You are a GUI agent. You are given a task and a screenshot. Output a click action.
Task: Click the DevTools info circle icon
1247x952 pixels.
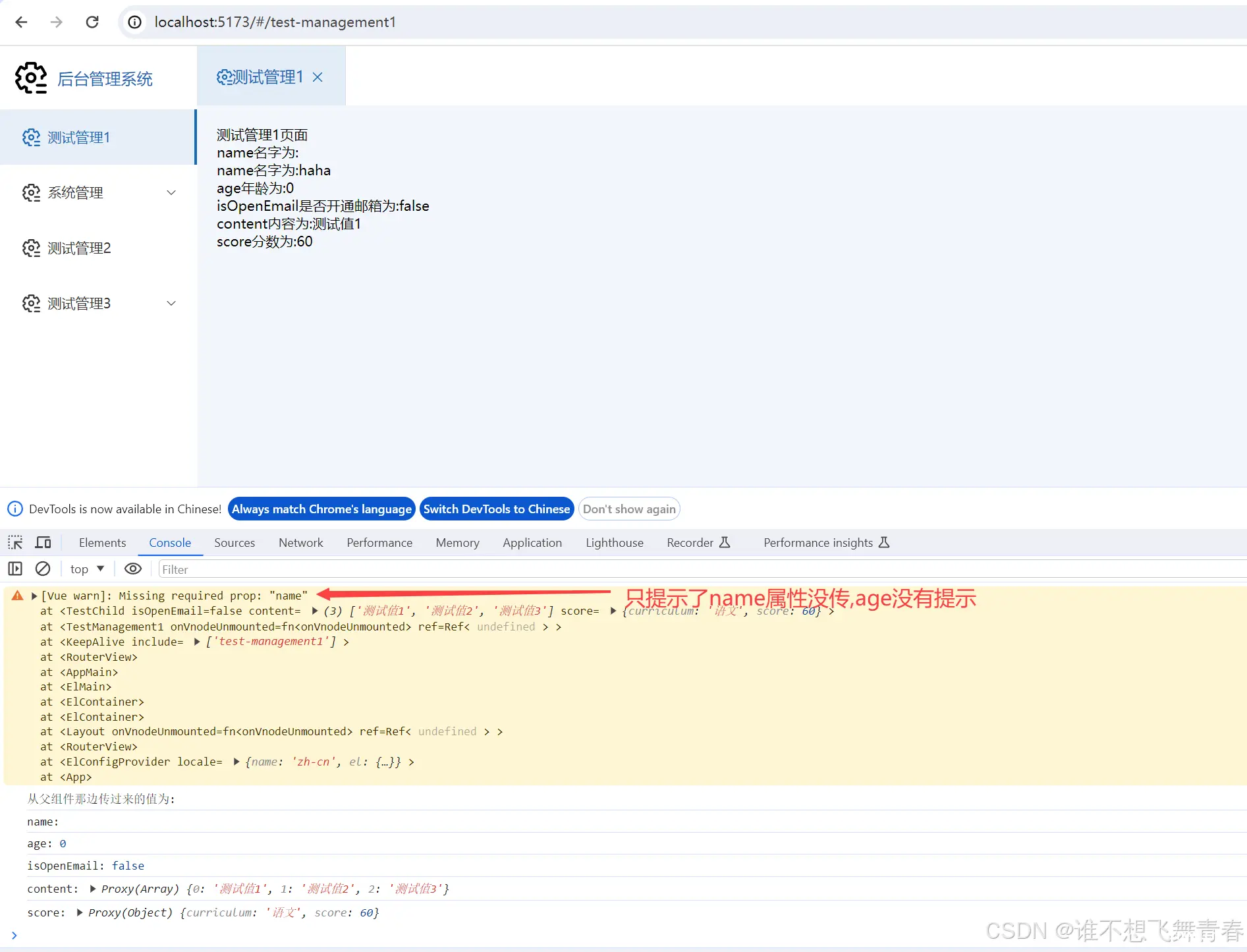(14, 509)
